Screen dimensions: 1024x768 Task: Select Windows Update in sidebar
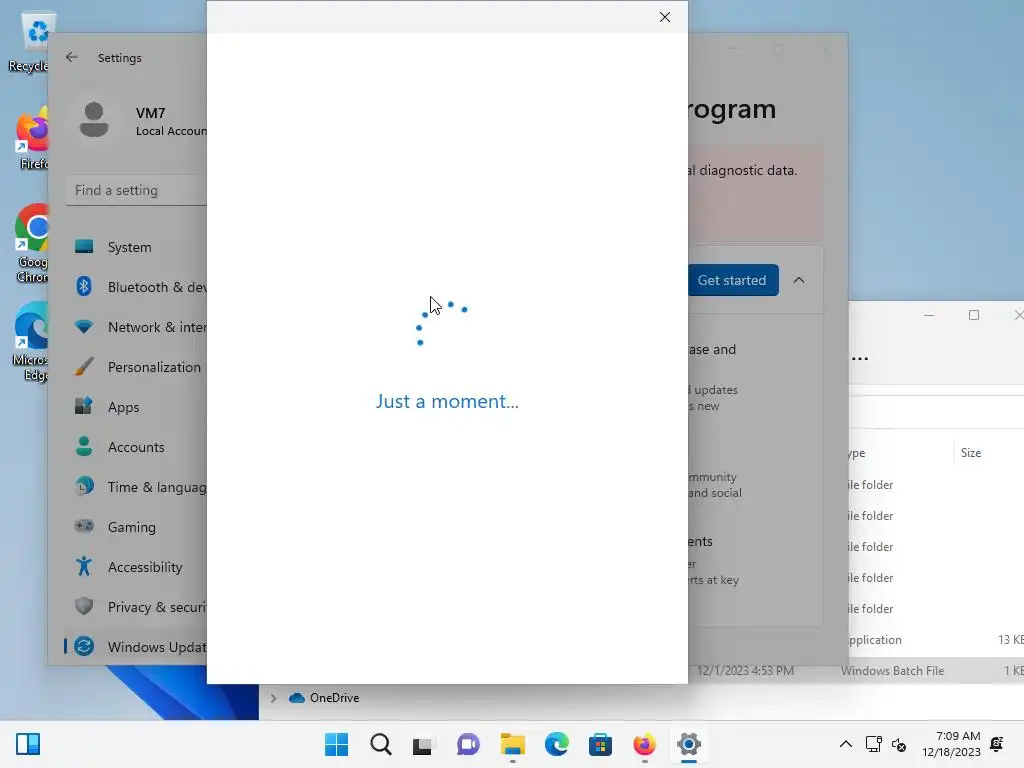click(x=135, y=647)
